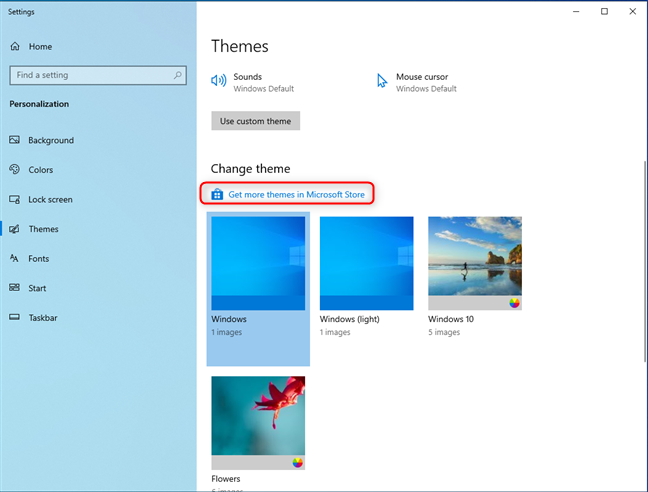Open Sounds Windows Default setting
Viewport: 648px width, 492px height.
(x=253, y=82)
